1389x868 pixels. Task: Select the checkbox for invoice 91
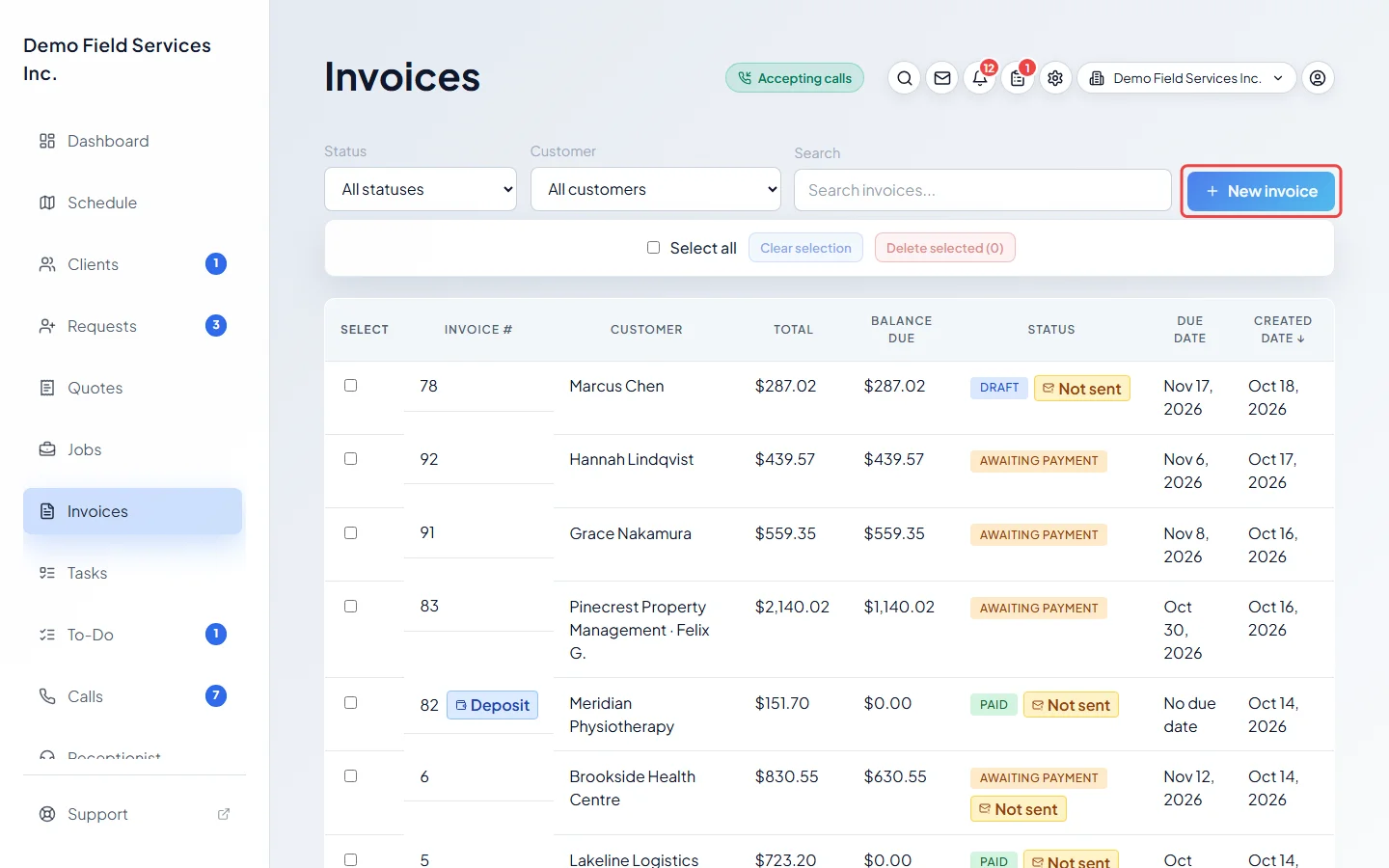click(x=351, y=533)
